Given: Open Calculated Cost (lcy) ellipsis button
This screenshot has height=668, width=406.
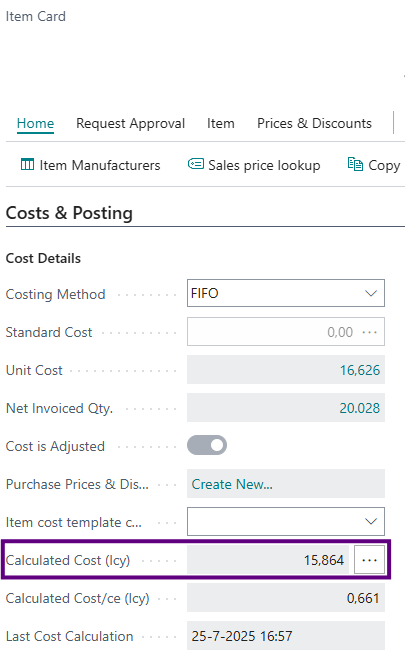Looking at the screenshot, I should pyautogui.click(x=369, y=560).
